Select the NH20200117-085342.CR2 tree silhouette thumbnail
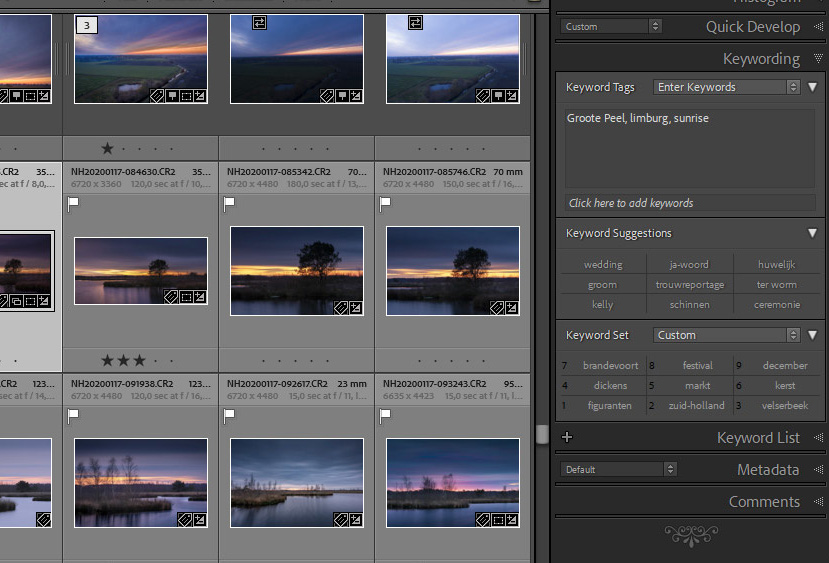Screen dimensions: 829x563 click(x=297, y=271)
